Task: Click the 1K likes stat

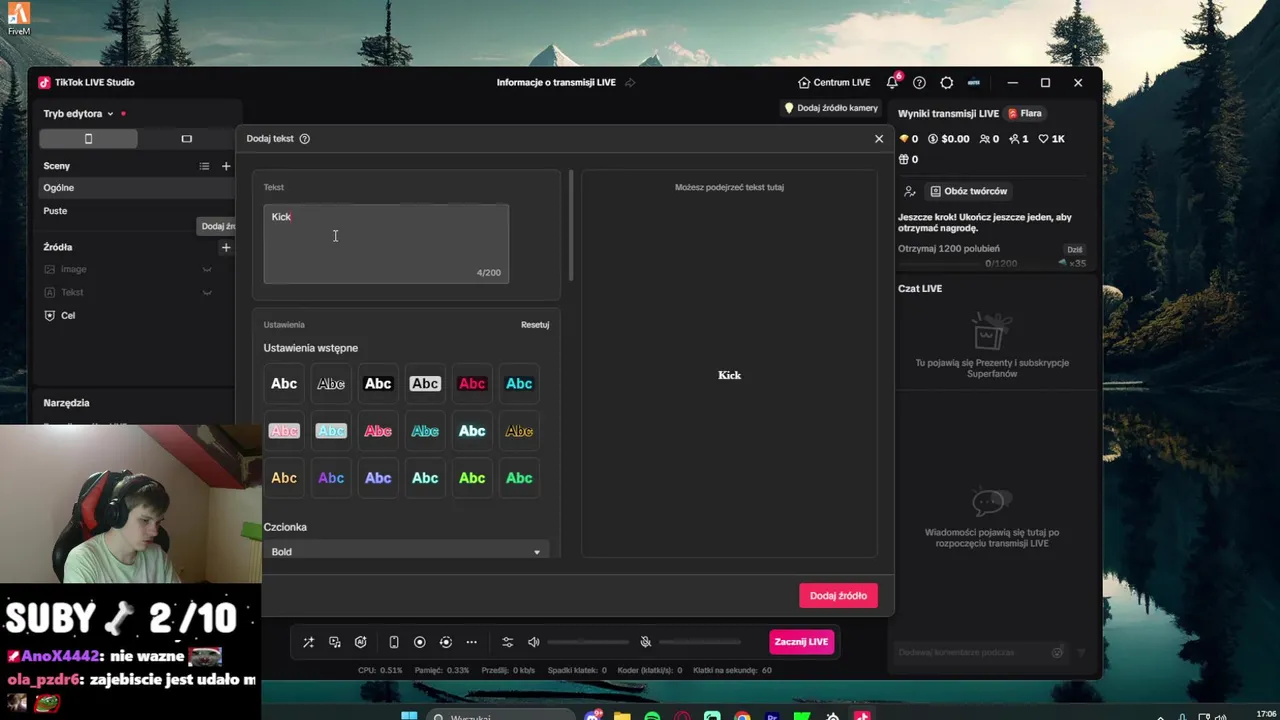Action: click(x=1052, y=139)
